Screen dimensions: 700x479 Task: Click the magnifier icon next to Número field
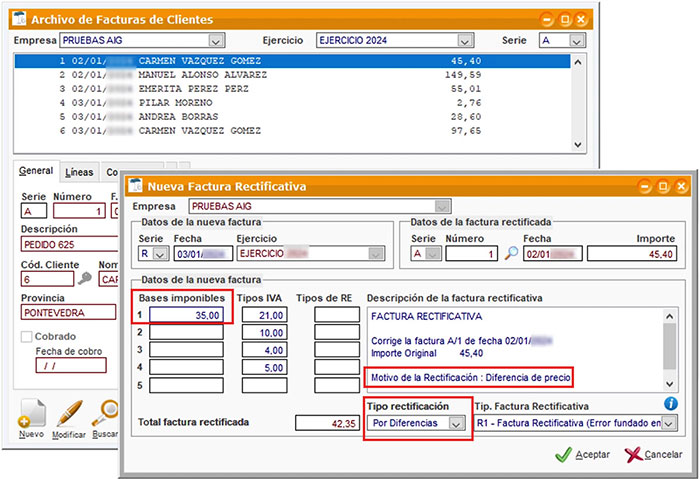click(x=511, y=253)
